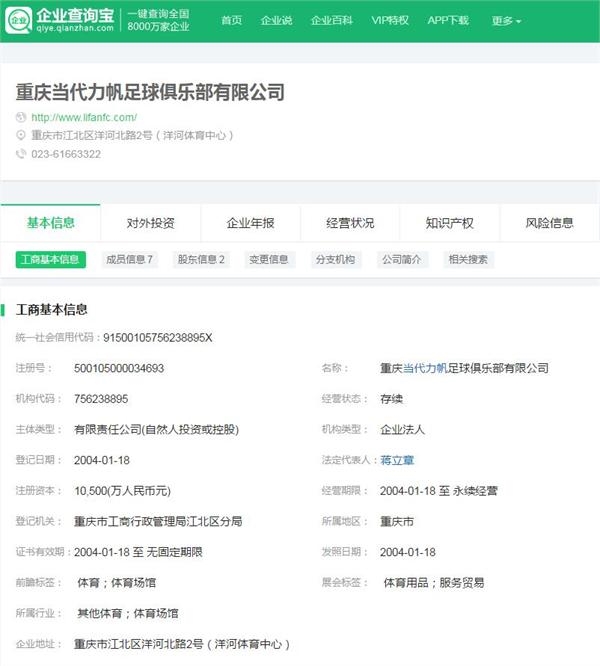Click the 企业地址 value at bottom
This screenshot has height=666, width=600.
click(x=182, y=644)
